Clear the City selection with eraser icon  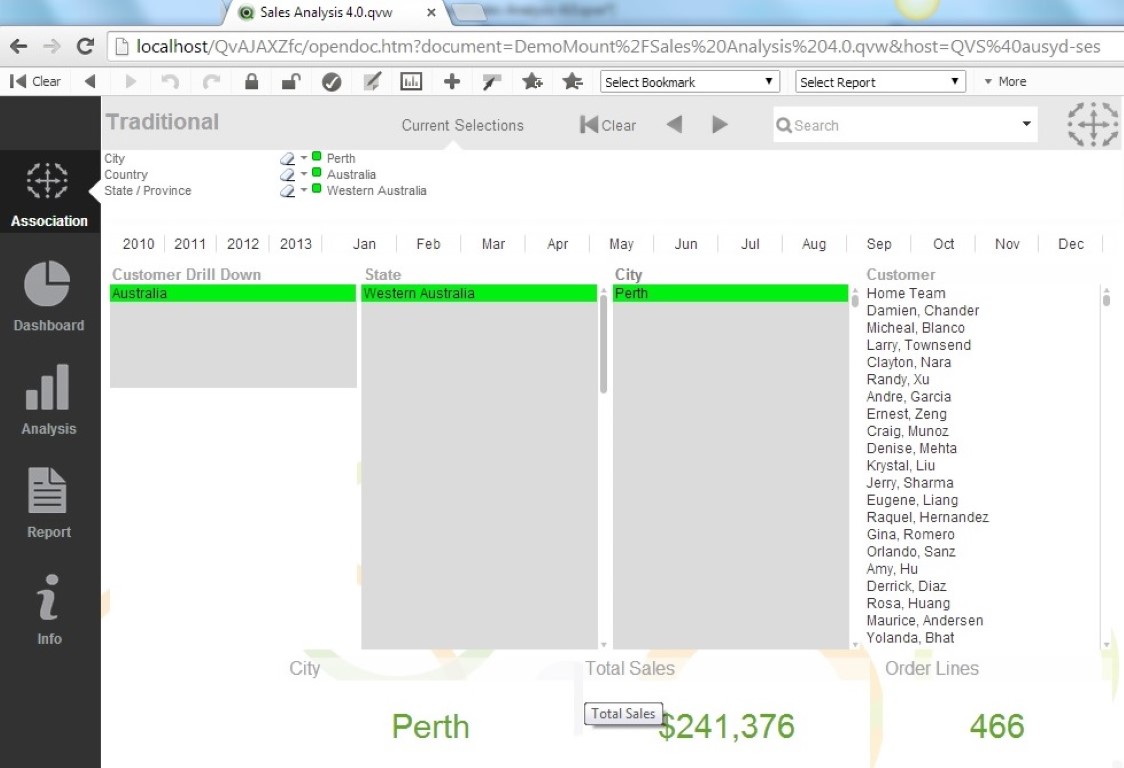point(287,158)
